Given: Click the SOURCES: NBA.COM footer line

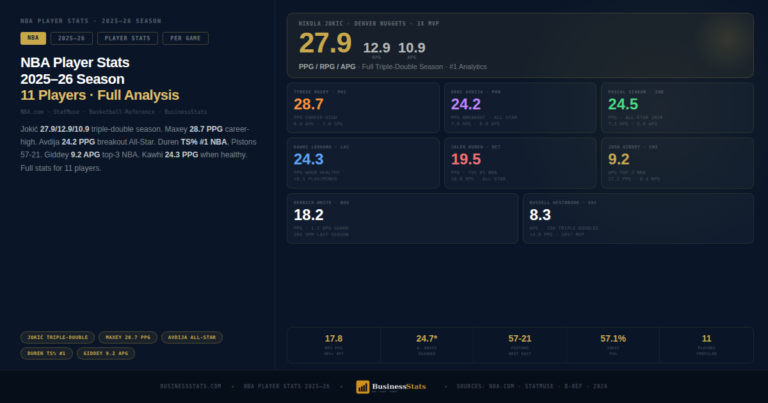Looking at the screenshot, I should [x=532, y=386].
